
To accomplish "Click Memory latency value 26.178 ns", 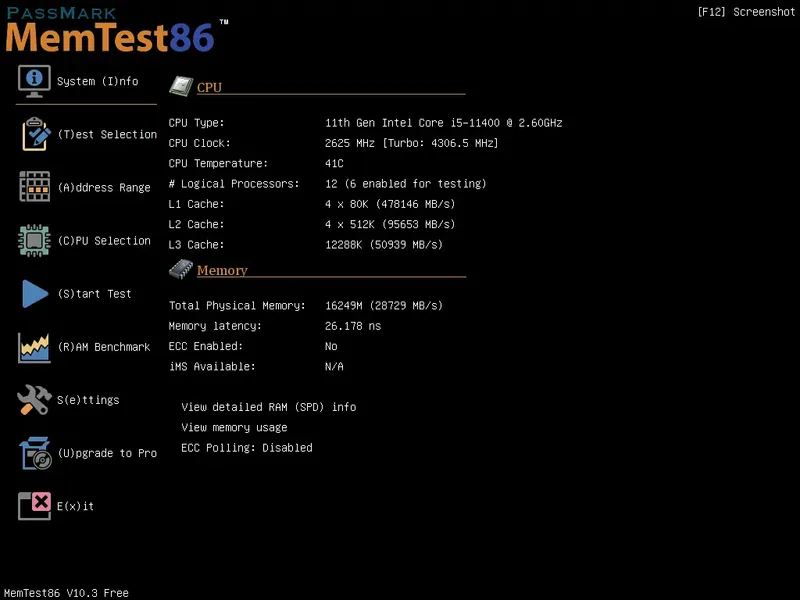I will (353, 326).
